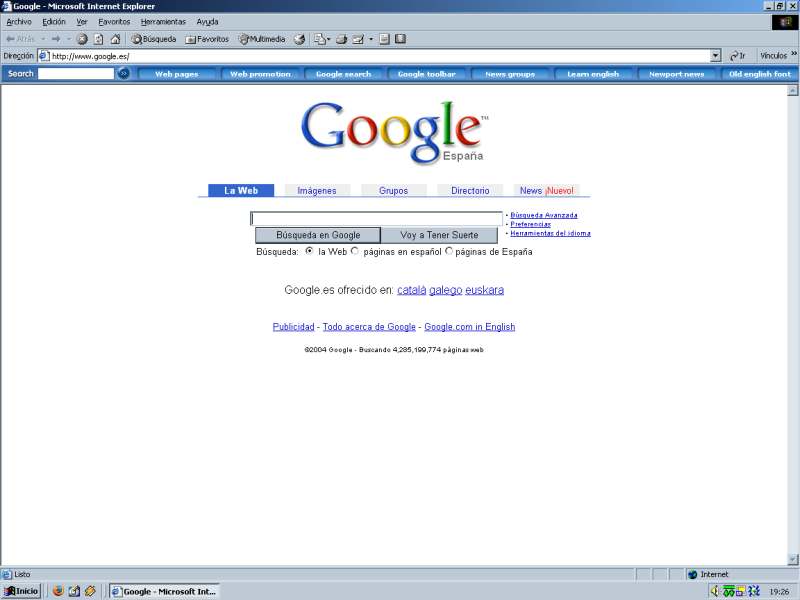Image resolution: width=800 pixels, height=600 pixels.
Task: Click the Windows logo throbber icon
Action: click(x=785, y=22)
